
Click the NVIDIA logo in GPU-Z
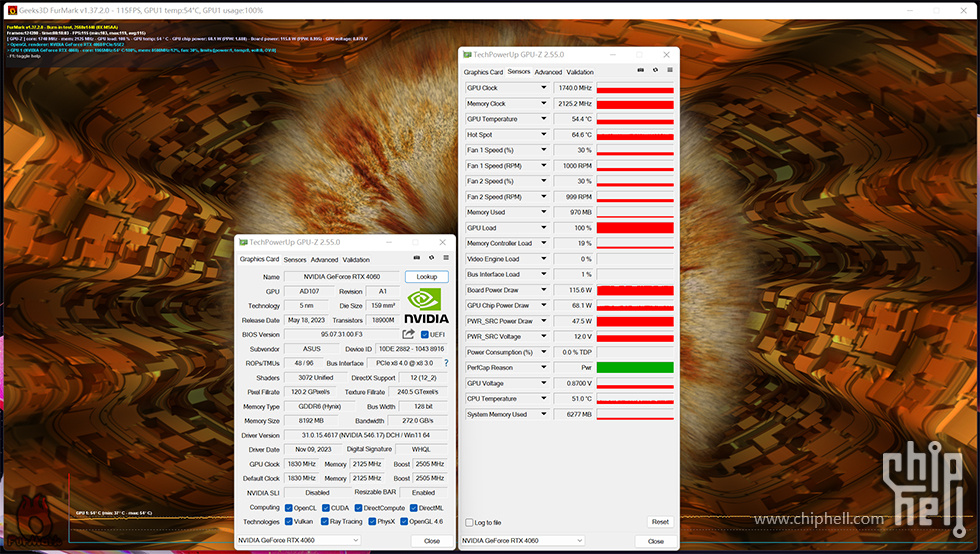click(426, 306)
